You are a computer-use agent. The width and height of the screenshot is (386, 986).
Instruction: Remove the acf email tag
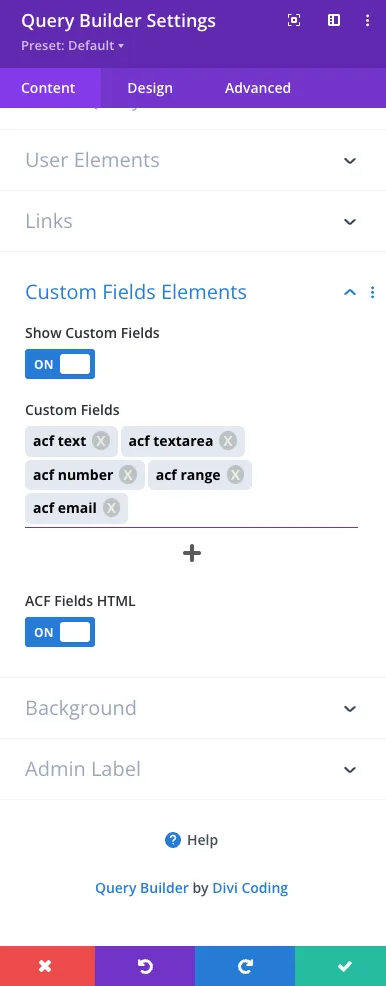111,508
